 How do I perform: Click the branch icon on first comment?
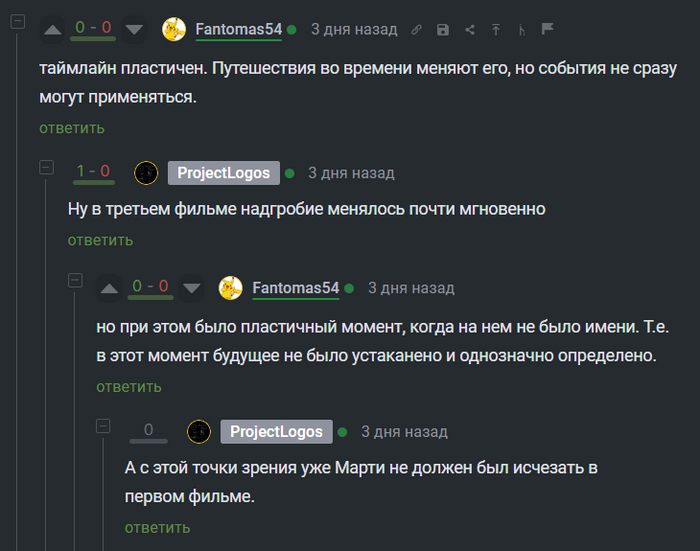click(x=521, y=30)
